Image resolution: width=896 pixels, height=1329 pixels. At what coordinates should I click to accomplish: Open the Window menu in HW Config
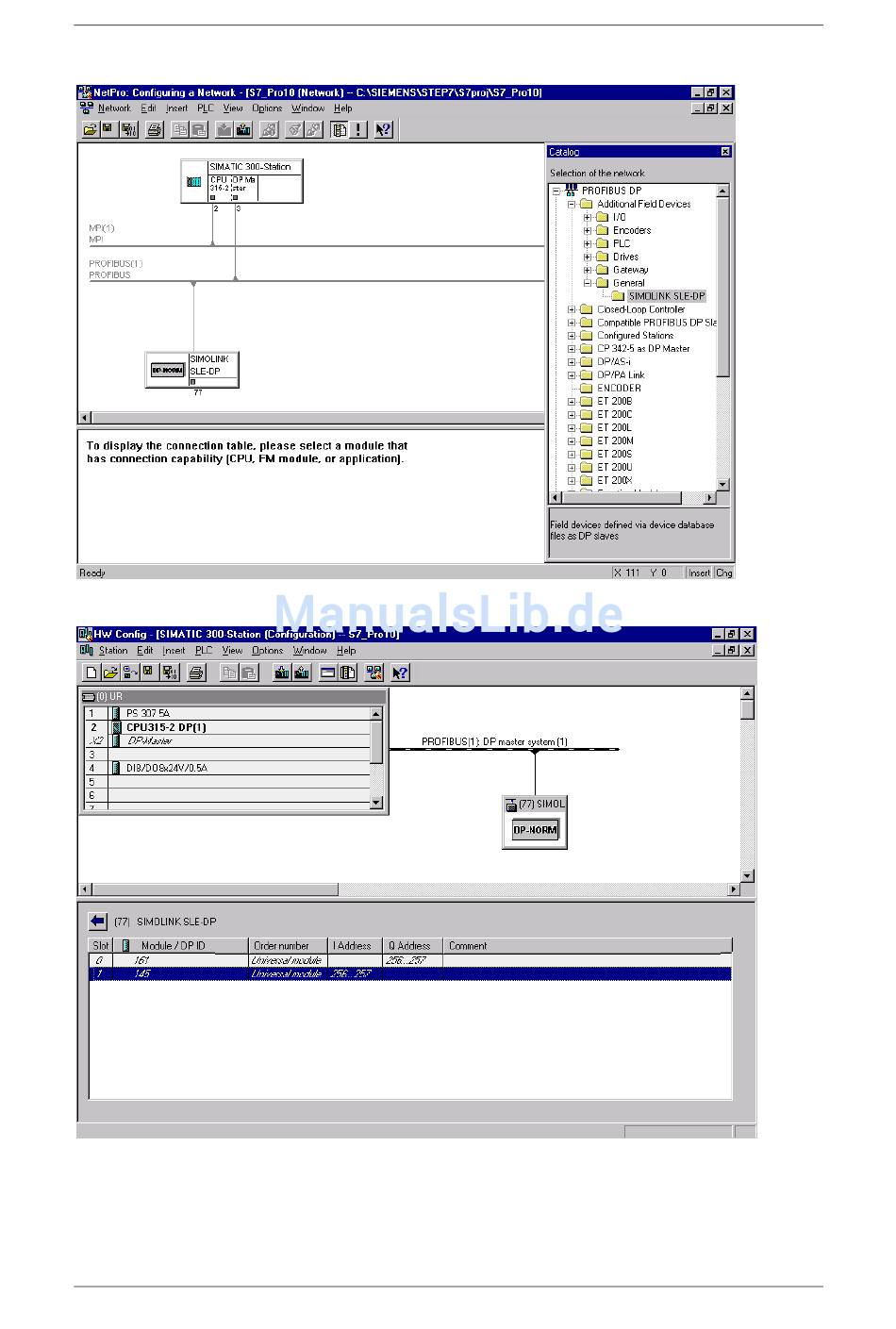tap(309, 651)
